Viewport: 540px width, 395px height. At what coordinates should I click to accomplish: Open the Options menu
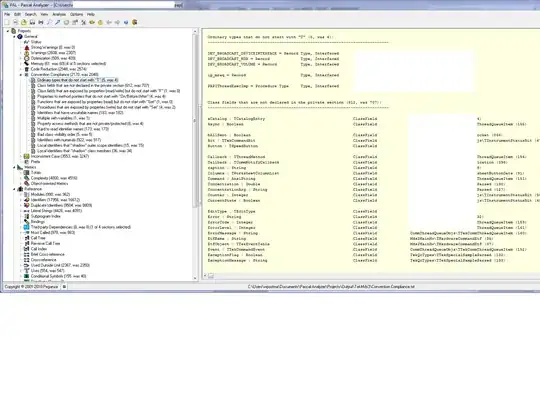[76, 14]
